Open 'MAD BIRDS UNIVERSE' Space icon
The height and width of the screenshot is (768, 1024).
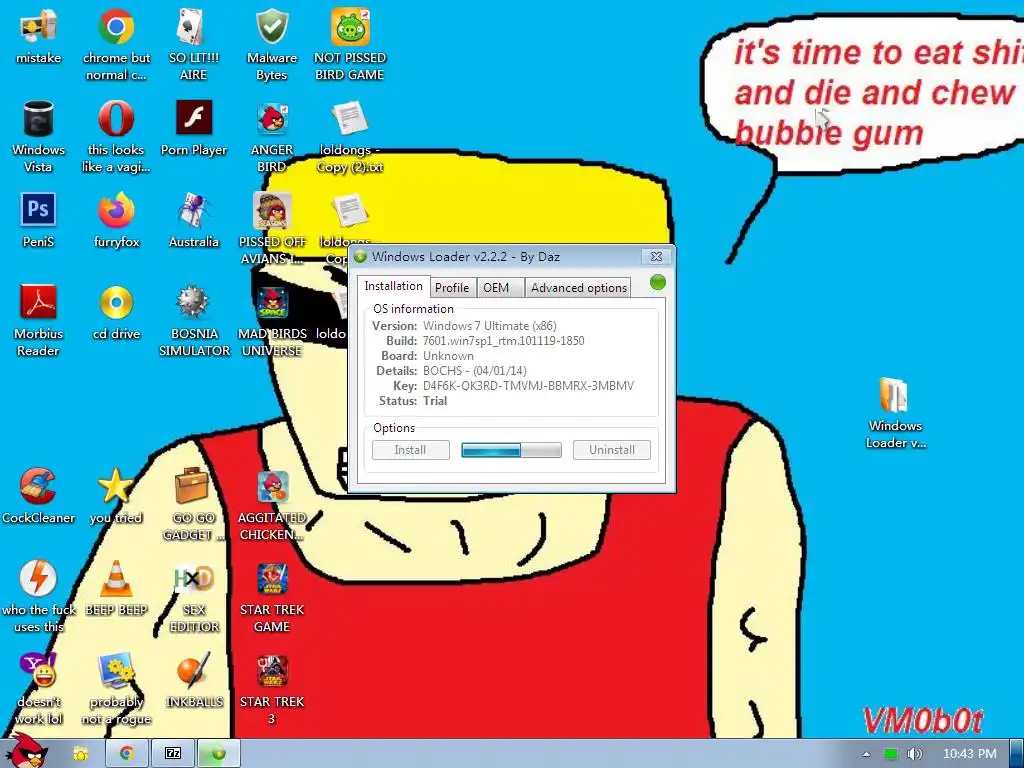point(272,321)
